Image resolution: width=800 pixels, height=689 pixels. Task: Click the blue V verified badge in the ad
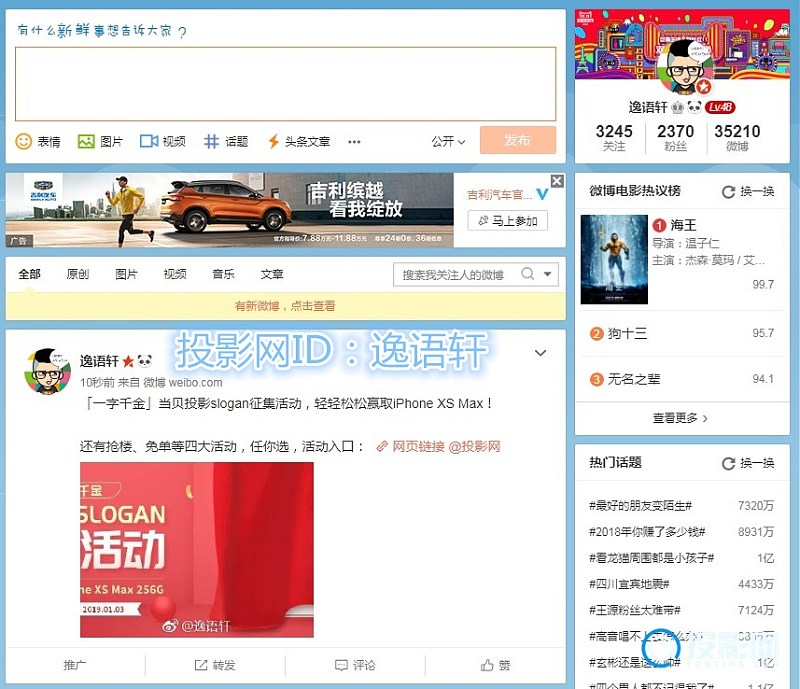tap(542, 194)
